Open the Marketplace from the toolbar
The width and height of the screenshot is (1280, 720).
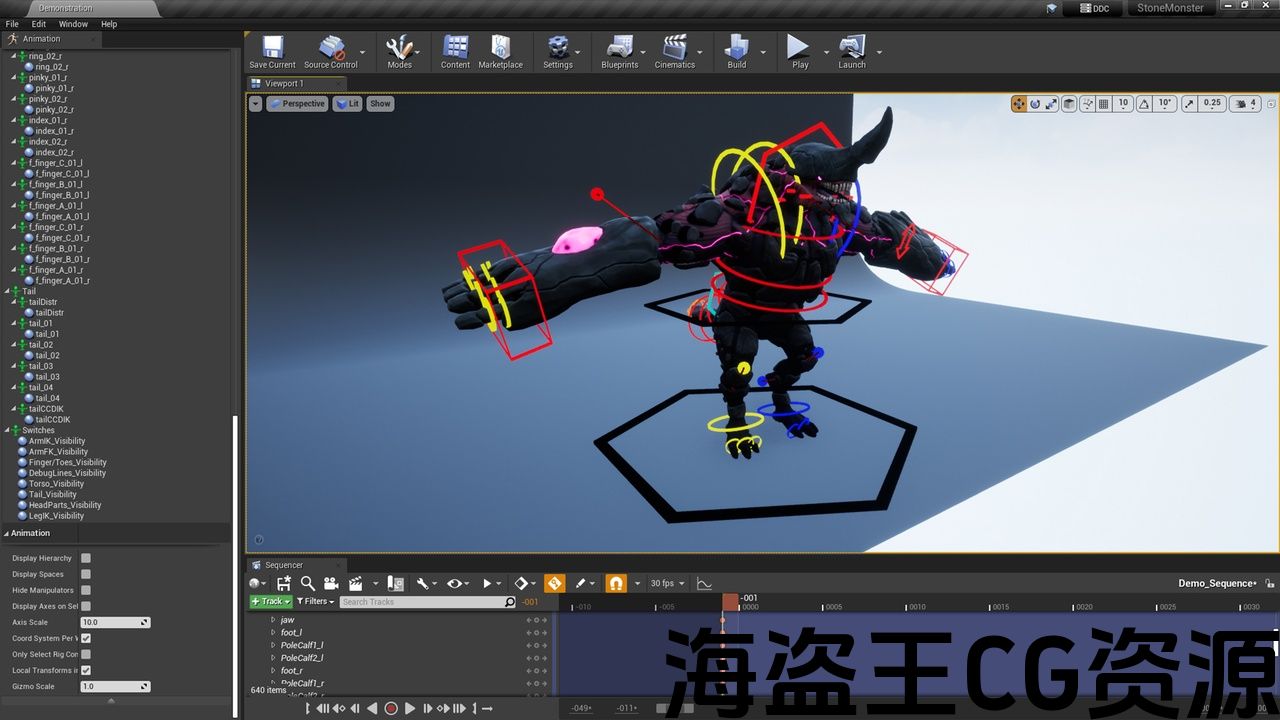(x=500, y=51)
